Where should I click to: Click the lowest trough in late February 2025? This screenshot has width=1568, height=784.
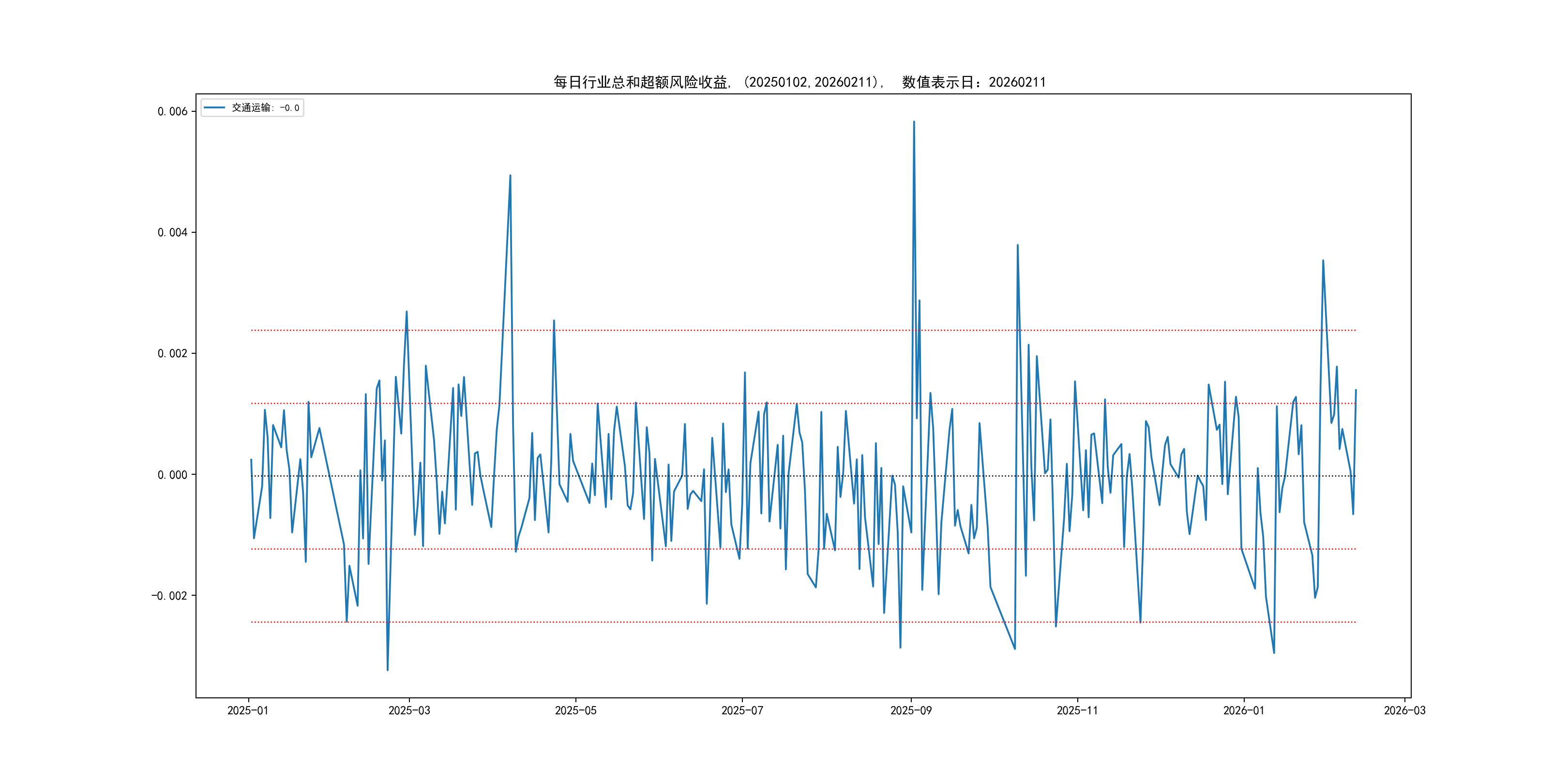(x=388, y=670)
